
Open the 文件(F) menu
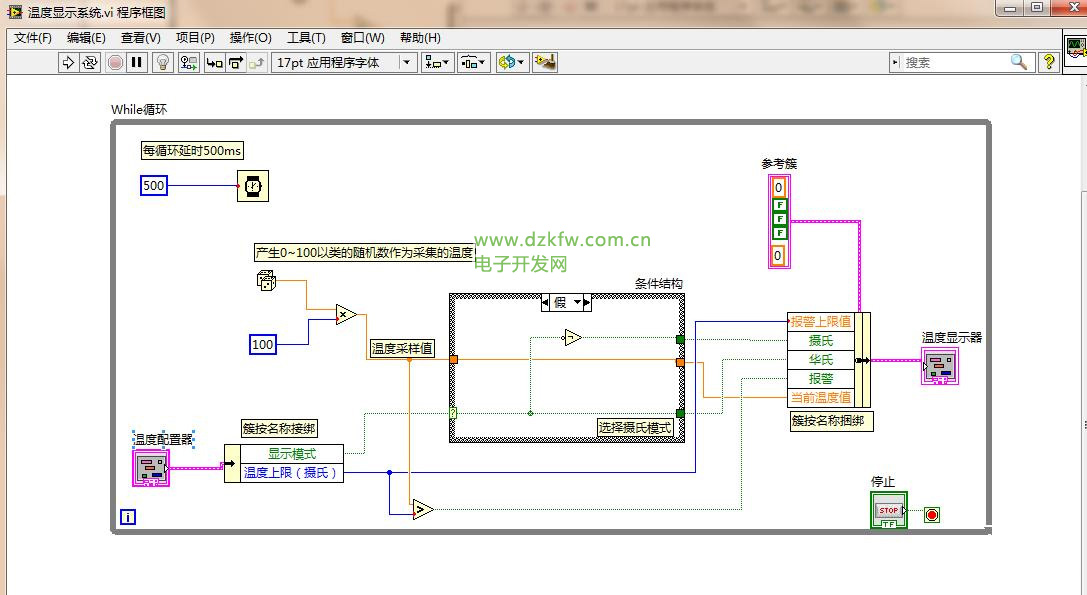pyautogui.click(x=32, y=38)
